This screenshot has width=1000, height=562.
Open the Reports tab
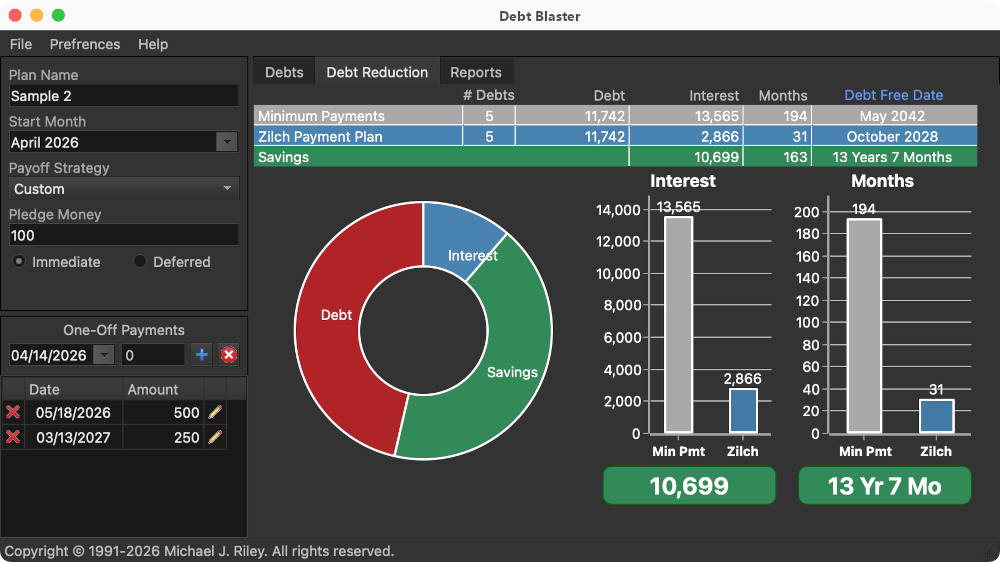click(475, 72)
